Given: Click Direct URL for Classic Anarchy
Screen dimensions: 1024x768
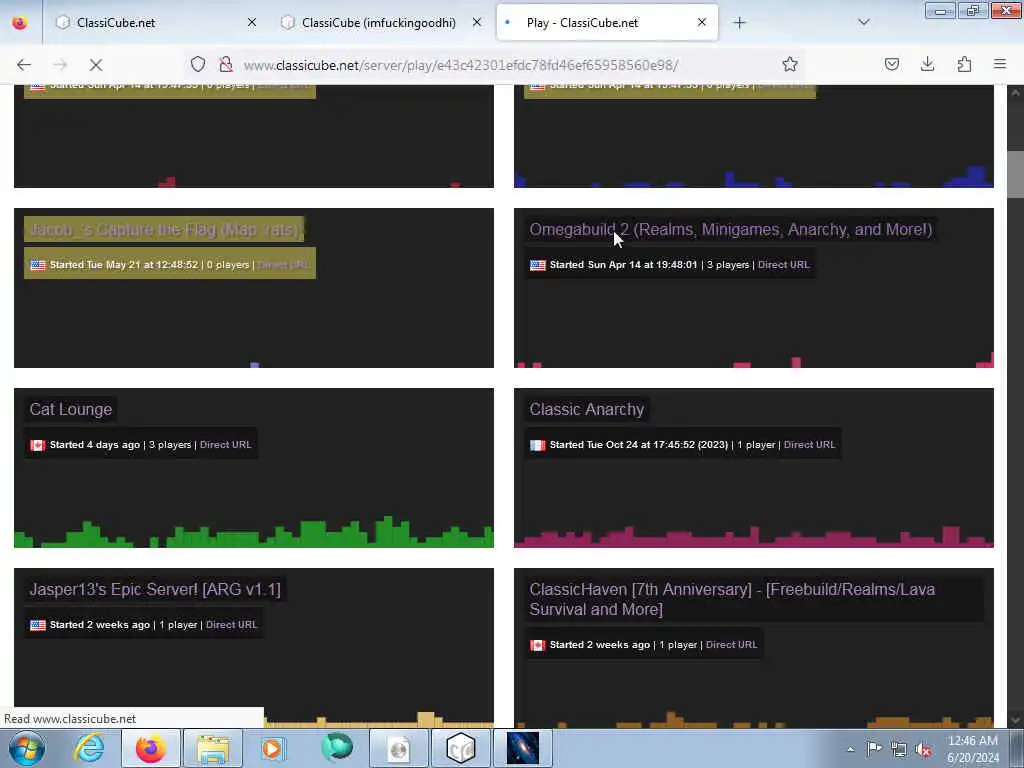Looking at the screenshot, I should pyautogui.click(x=809, y=445).
